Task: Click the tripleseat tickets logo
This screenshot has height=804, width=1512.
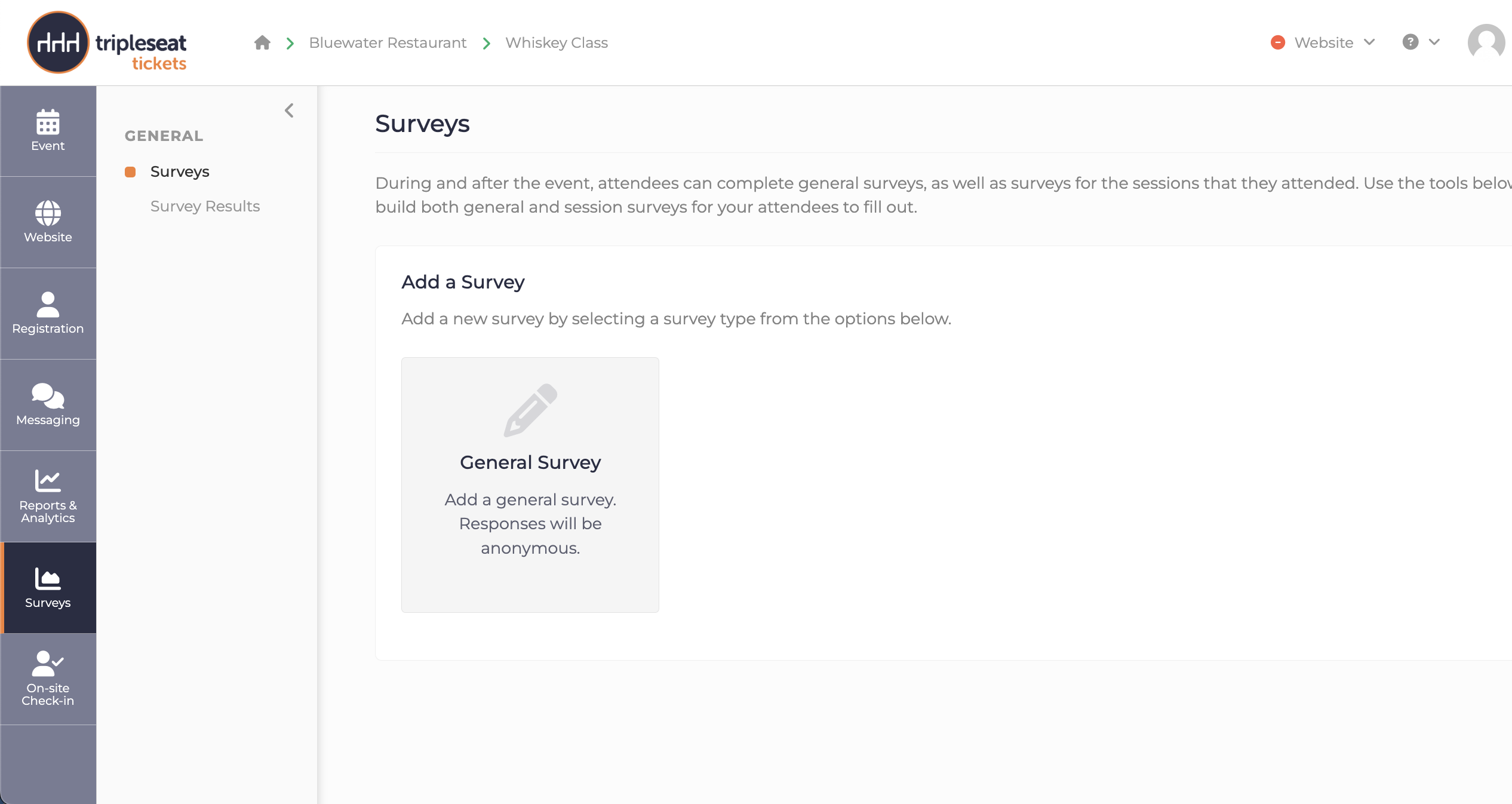Action: click(107, 42)
